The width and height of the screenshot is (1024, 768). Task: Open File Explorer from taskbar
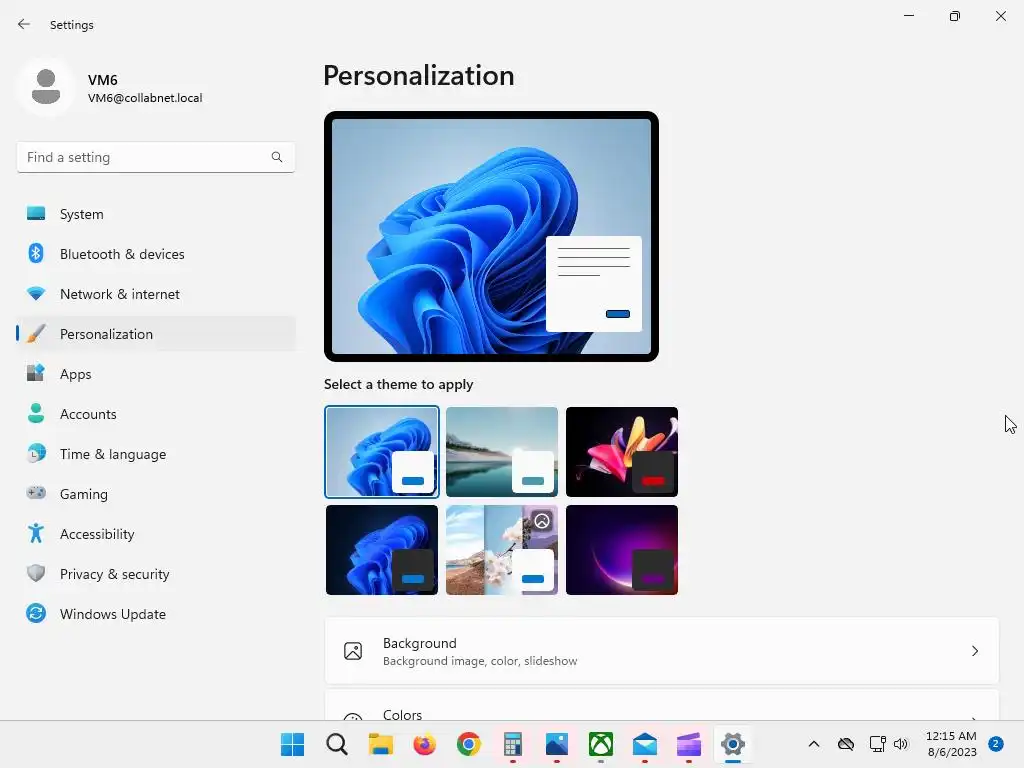(x=380, y=744)
